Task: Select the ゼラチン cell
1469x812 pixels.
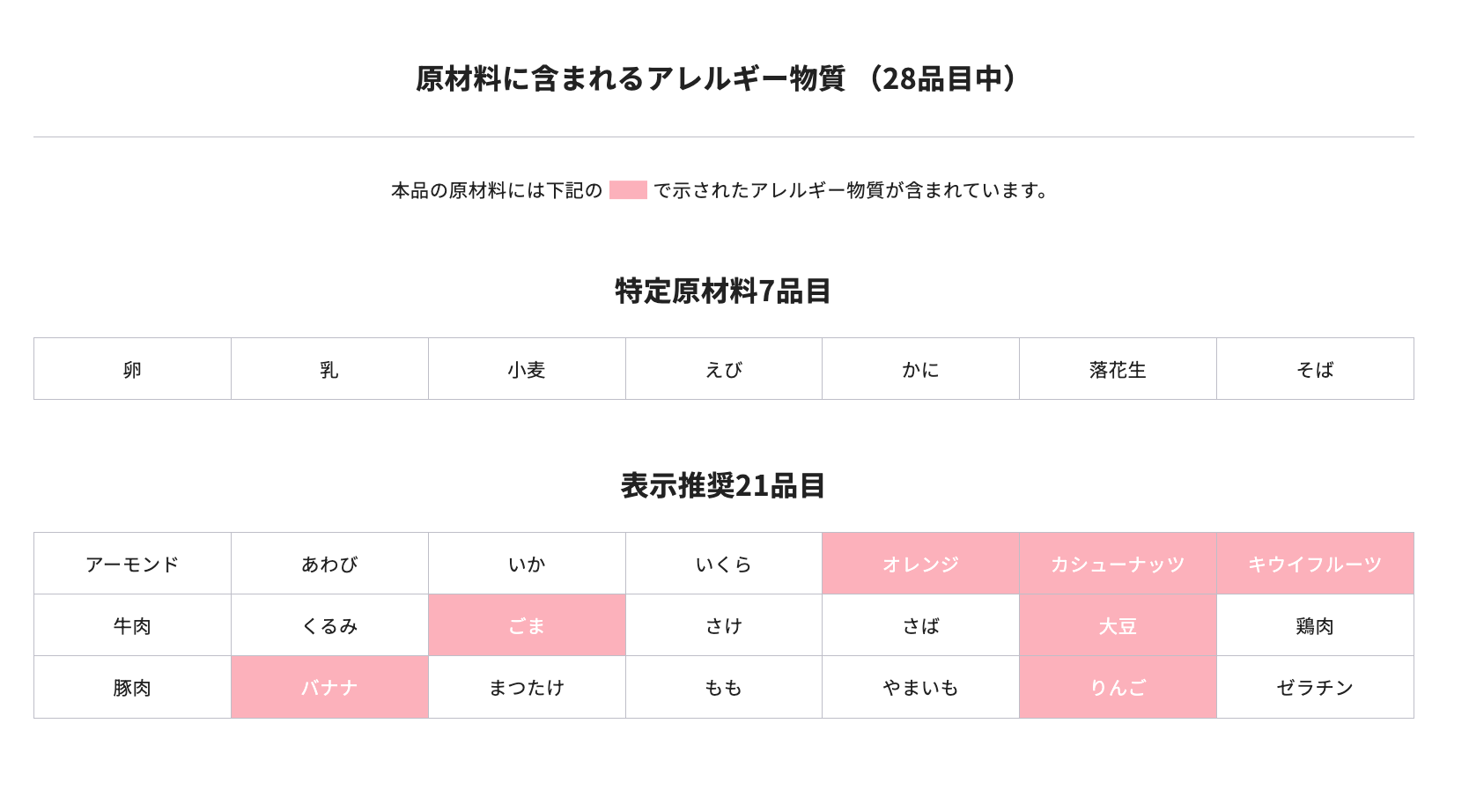Action: [x=1315, y=687]
